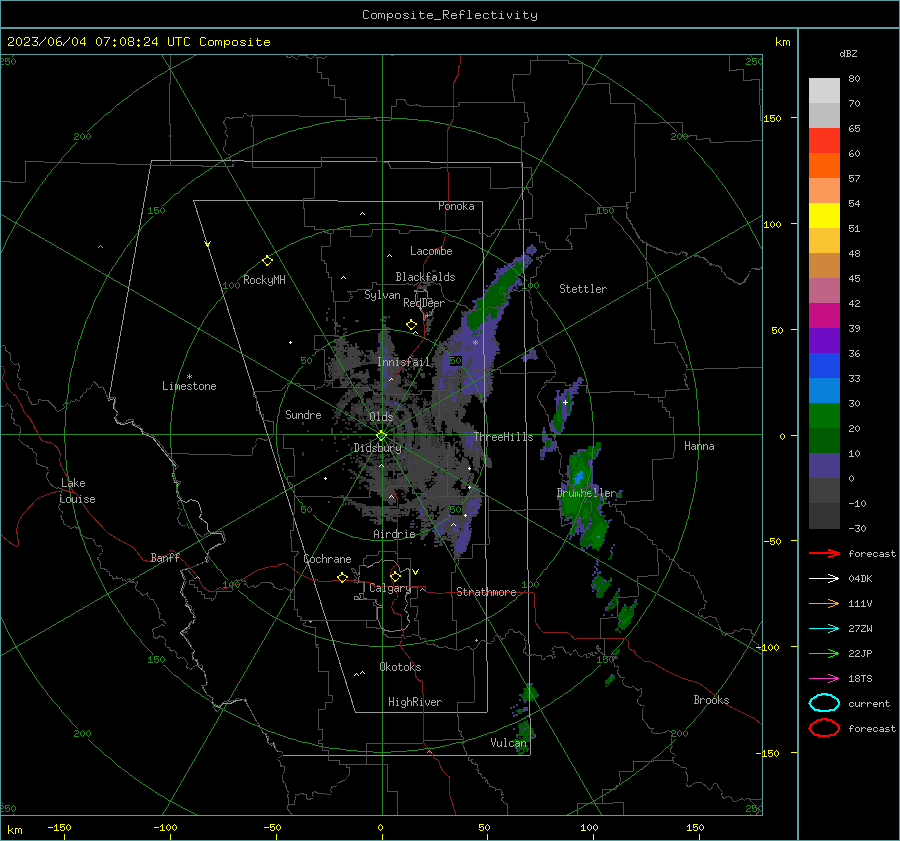Click the Stettler city label
The height and width of the screenshot is (841, 900).
[x=583, y=289]
